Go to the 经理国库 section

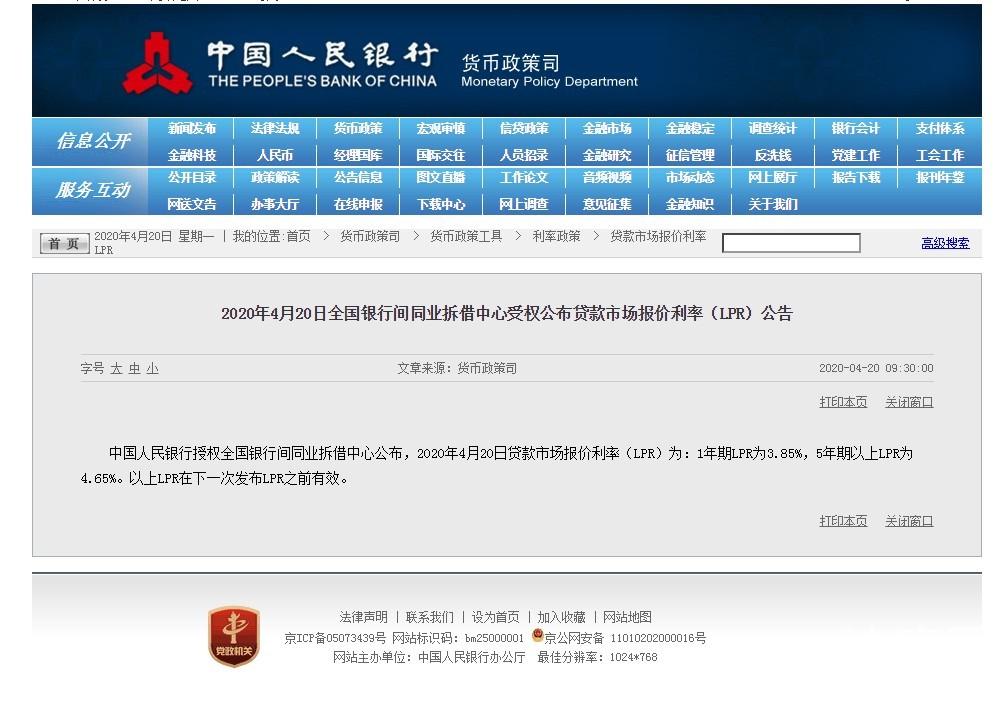point(358,155)
